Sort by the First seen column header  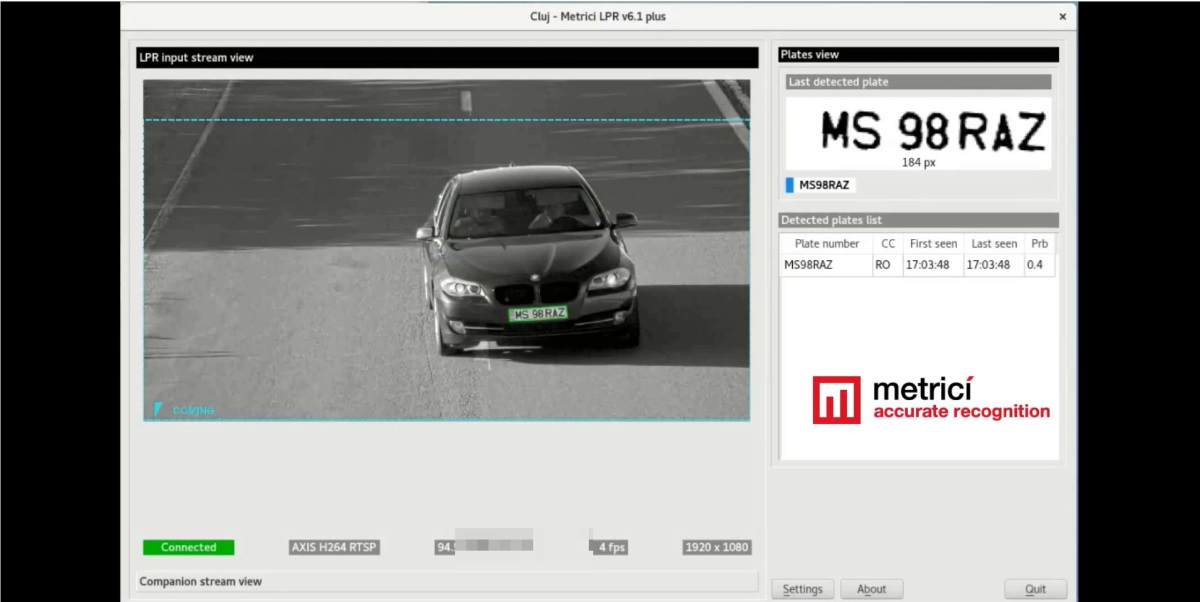pyautogui.click(x=933, y=244)
